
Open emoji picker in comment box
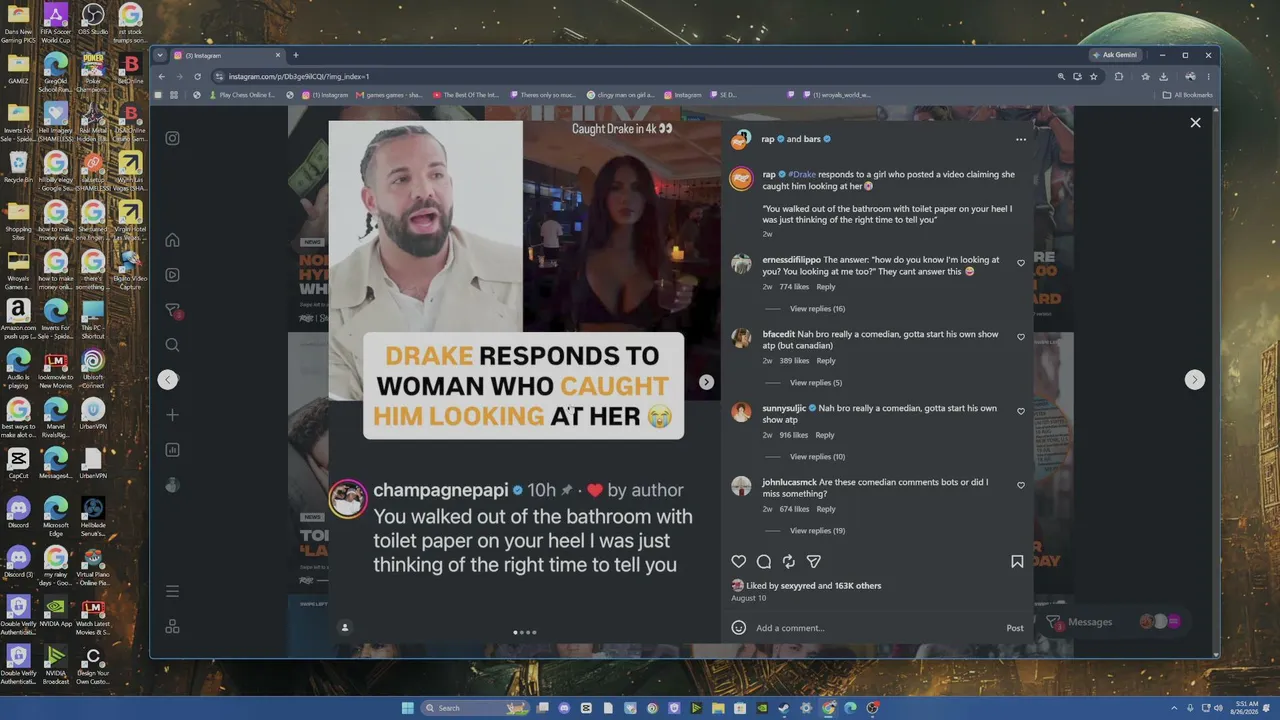click(x=739, y=628)
